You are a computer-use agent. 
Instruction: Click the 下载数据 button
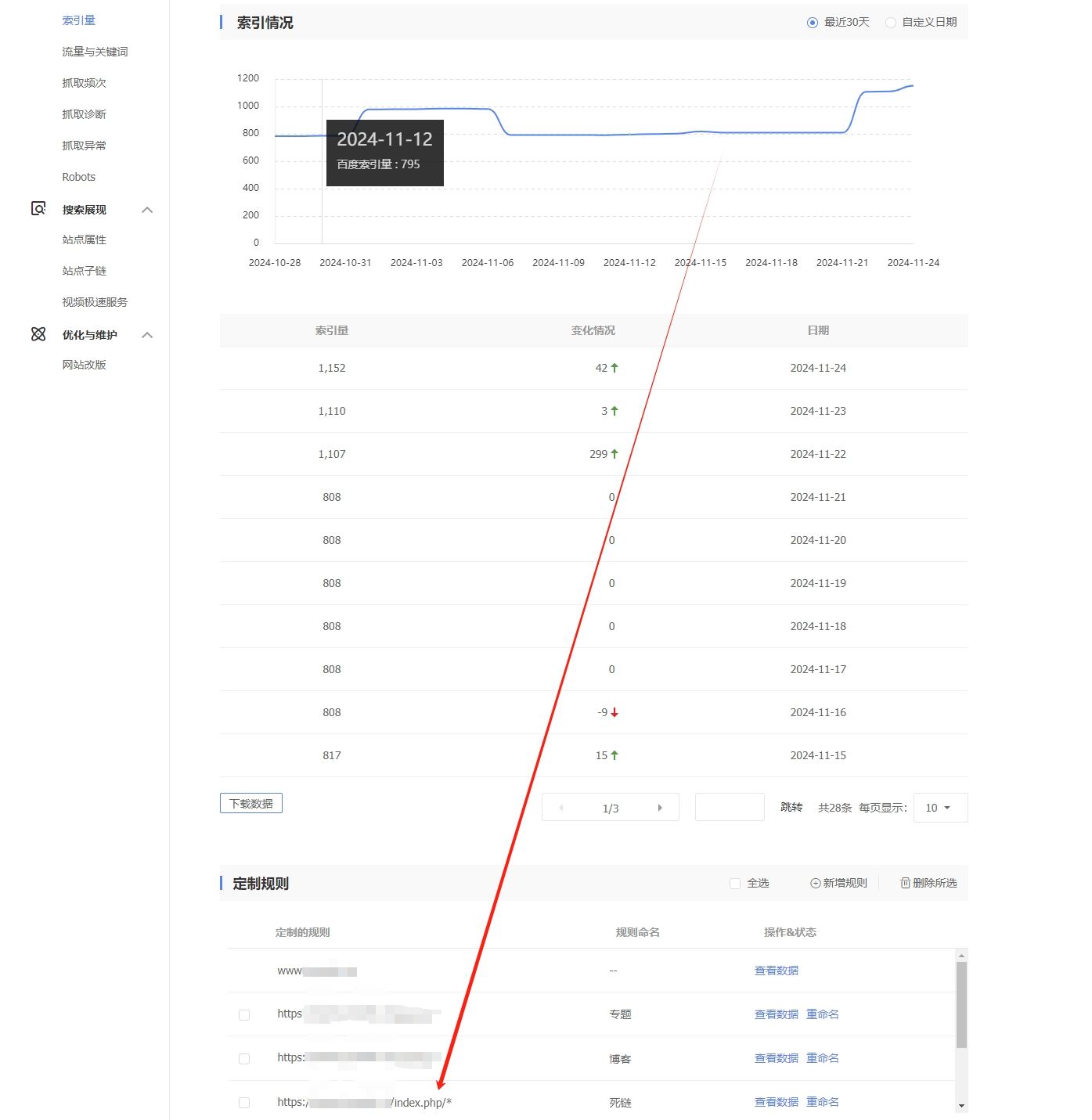click(x=251, y=804)
